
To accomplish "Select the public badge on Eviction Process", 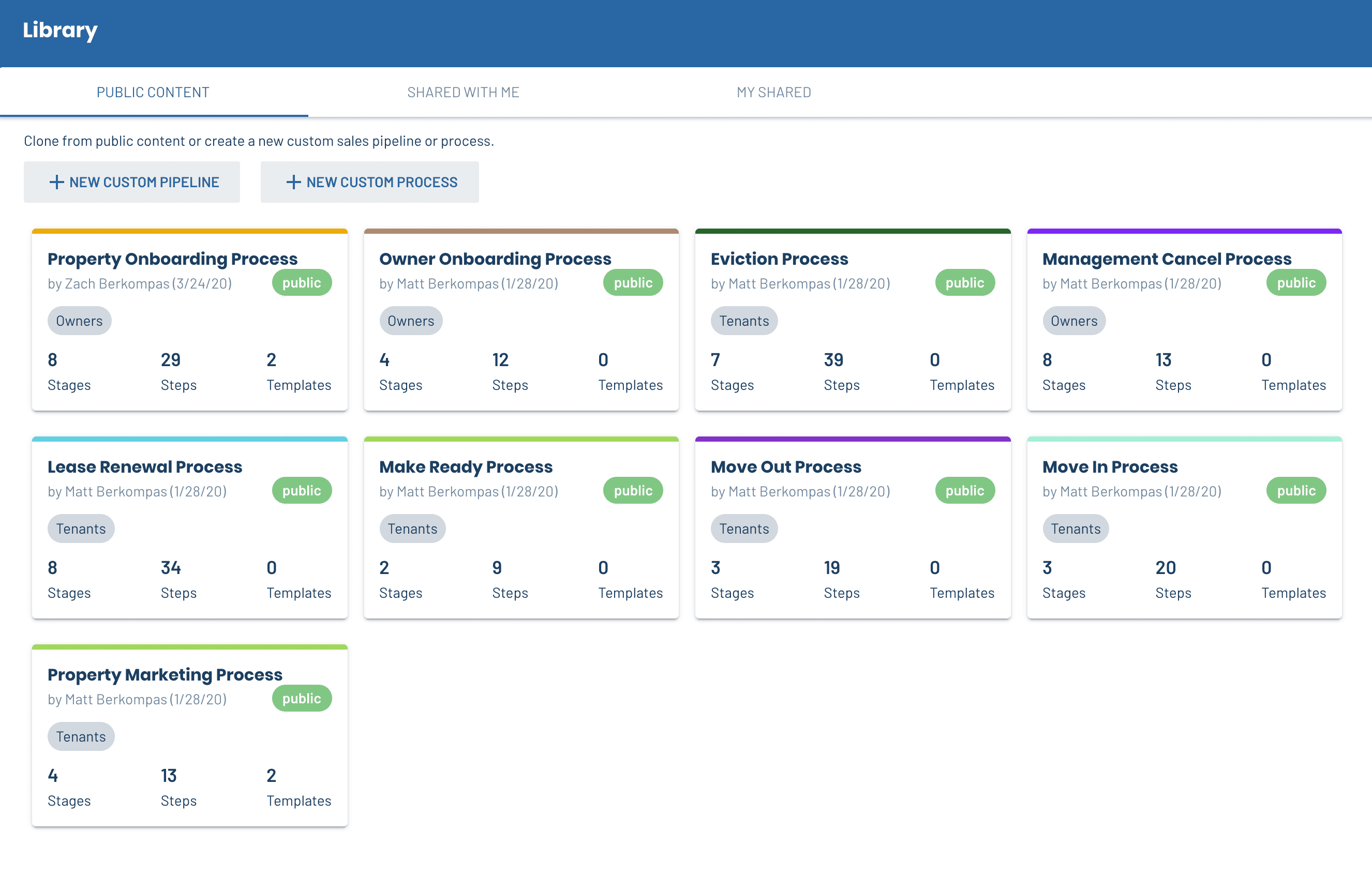I will [965, 282].
